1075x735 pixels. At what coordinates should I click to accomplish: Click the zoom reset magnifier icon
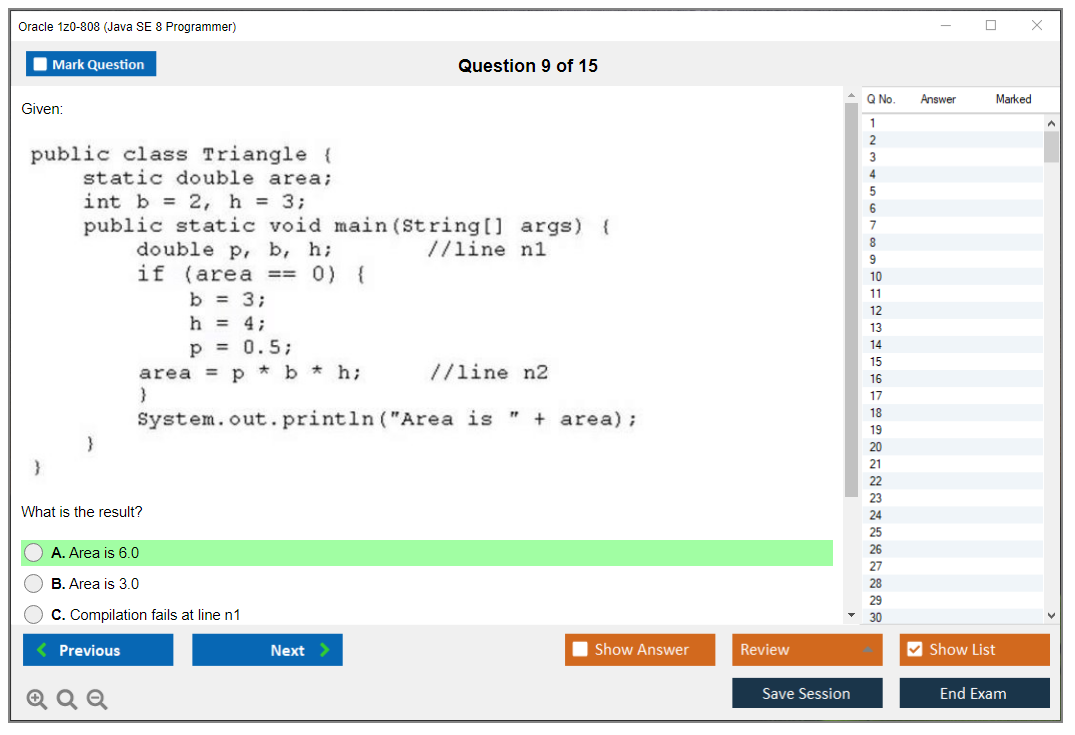67,700
